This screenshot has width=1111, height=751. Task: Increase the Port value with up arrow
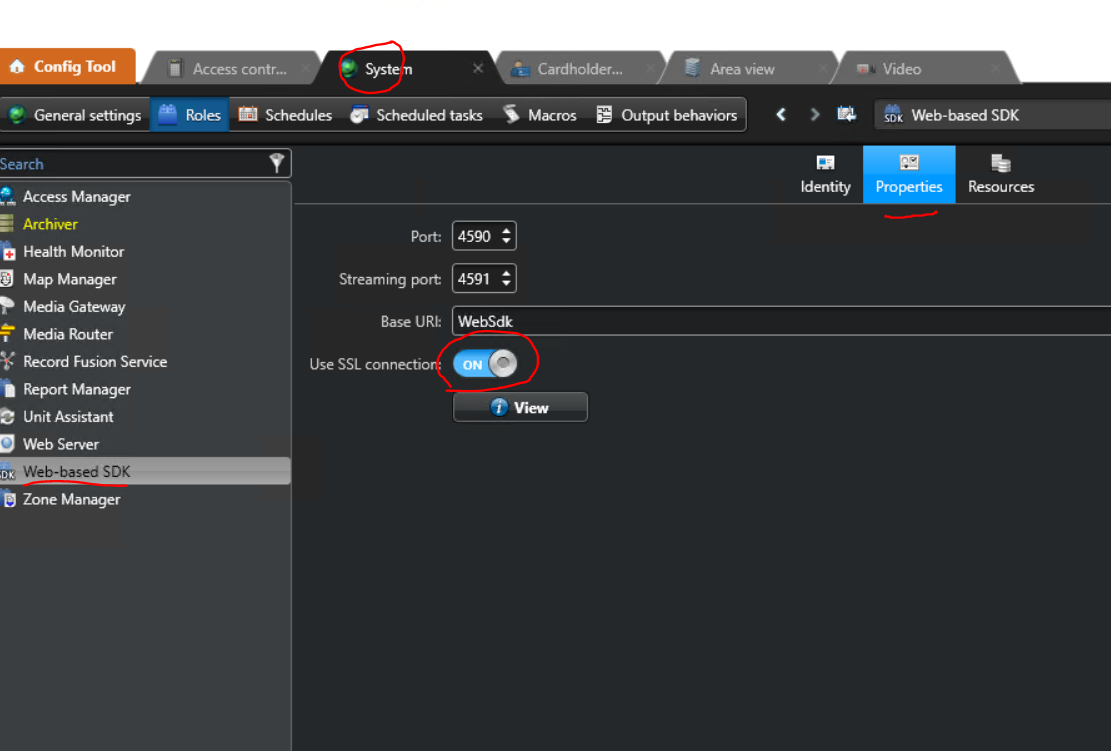point(506,232)
